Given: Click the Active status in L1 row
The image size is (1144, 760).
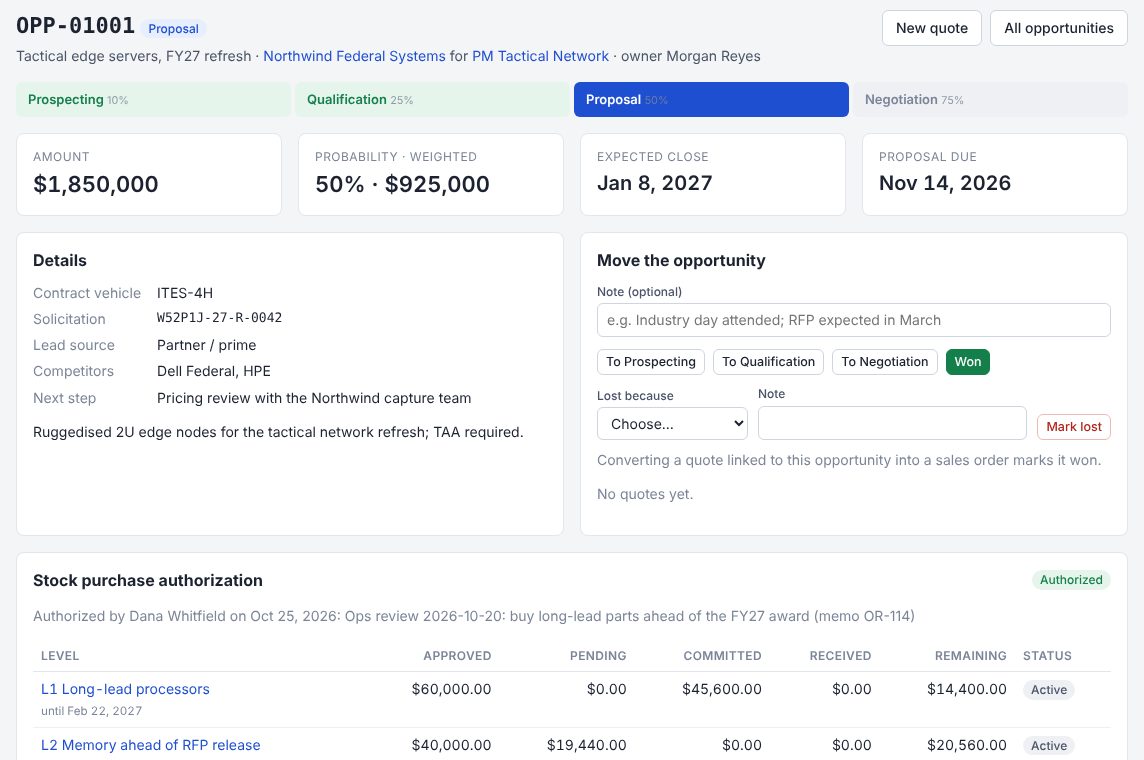Looking at the screenshot, I should (x=1048, y=690).
